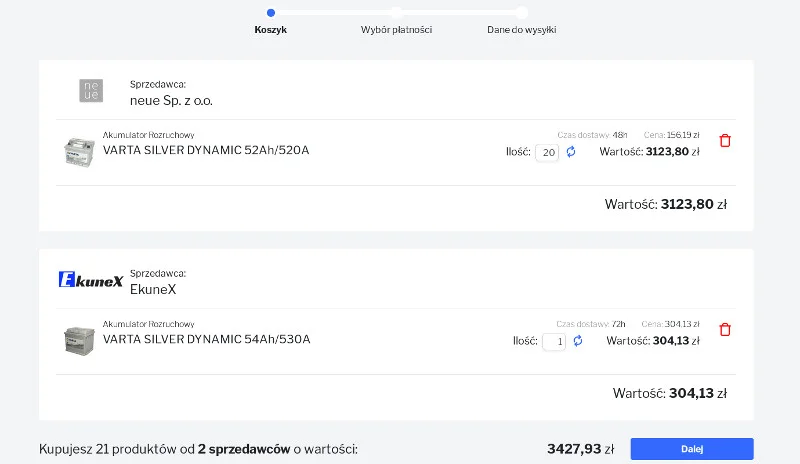The height and width of the screenshot is (464, 800).
Task: Open VARTA SILVER DYNAMIC 54Ah/530A product link
Action: click(x=206, y=339)
